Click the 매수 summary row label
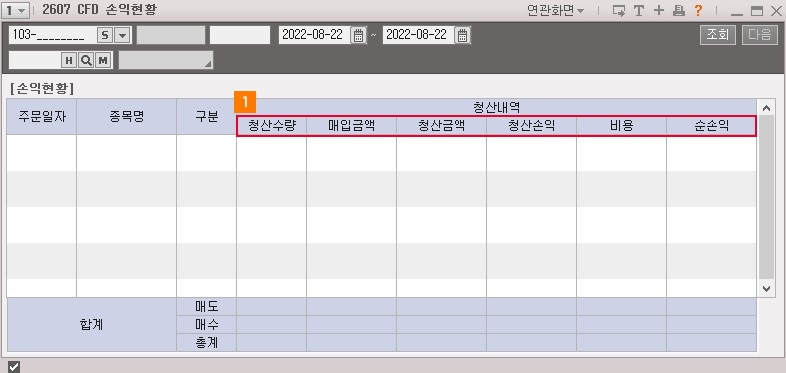Image resolution: width=786 pixels, height=373 pixels. click(x=207, y=324)
